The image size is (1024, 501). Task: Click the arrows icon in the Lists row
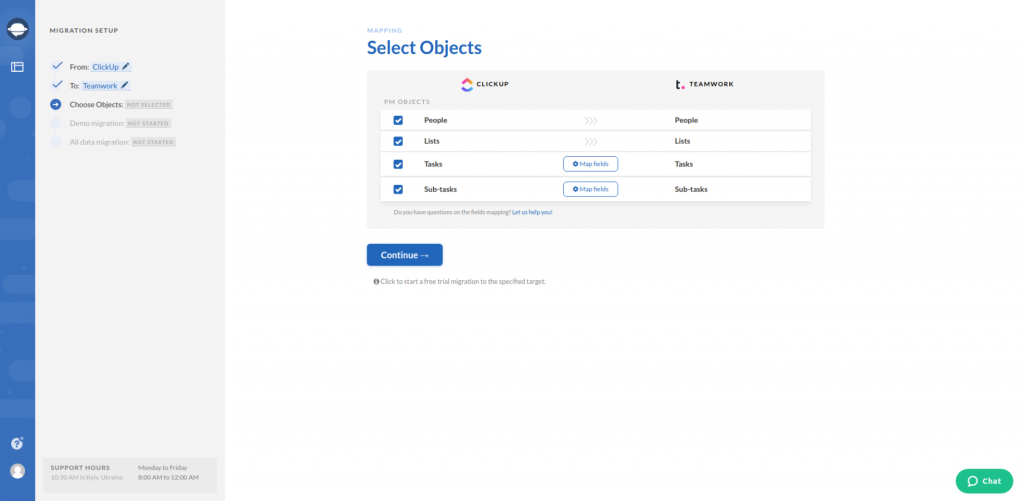(591, 142)
